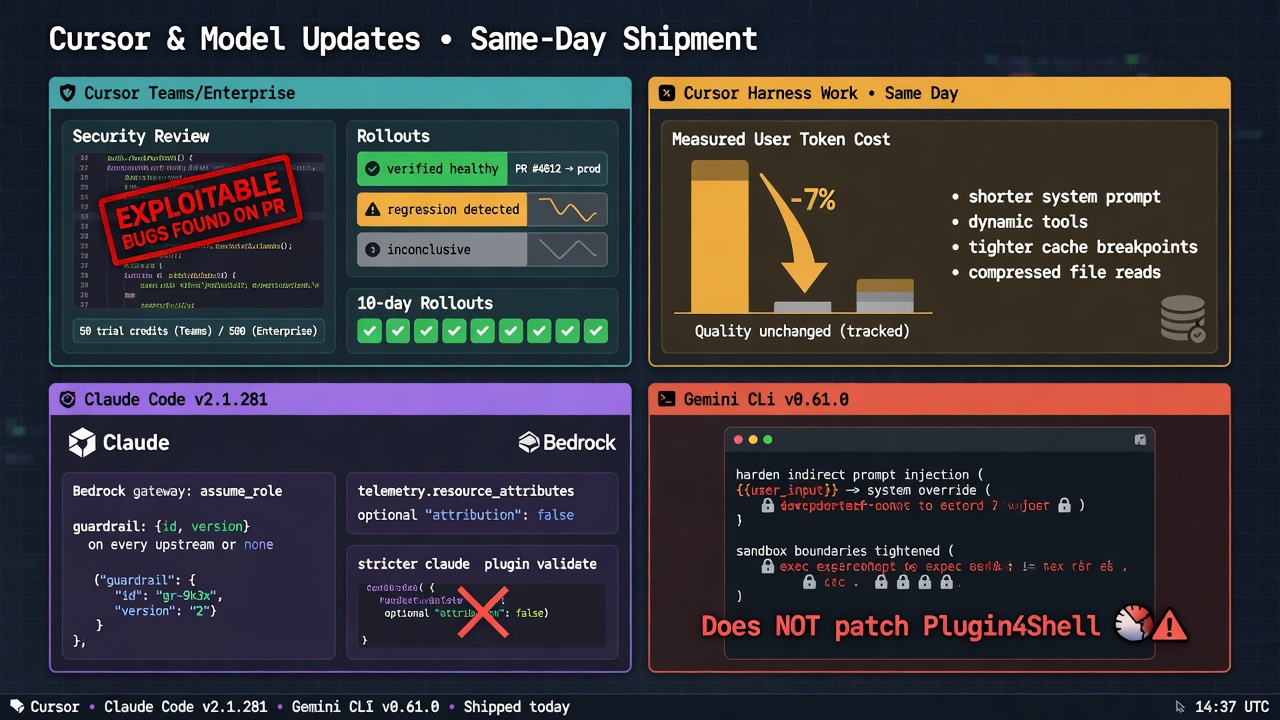Click the tallest orange bar in the token cost chart
This screenshot has width=1280, height=720.
coord(719,236)
